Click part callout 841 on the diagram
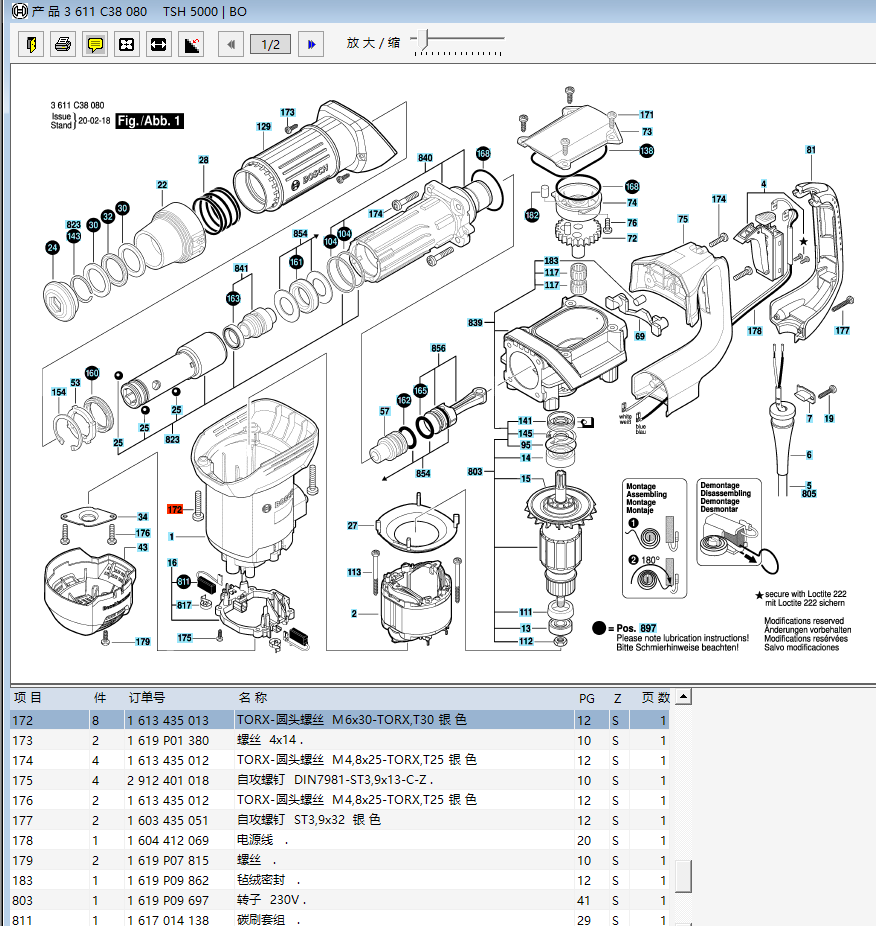 (x=241, y=268)
